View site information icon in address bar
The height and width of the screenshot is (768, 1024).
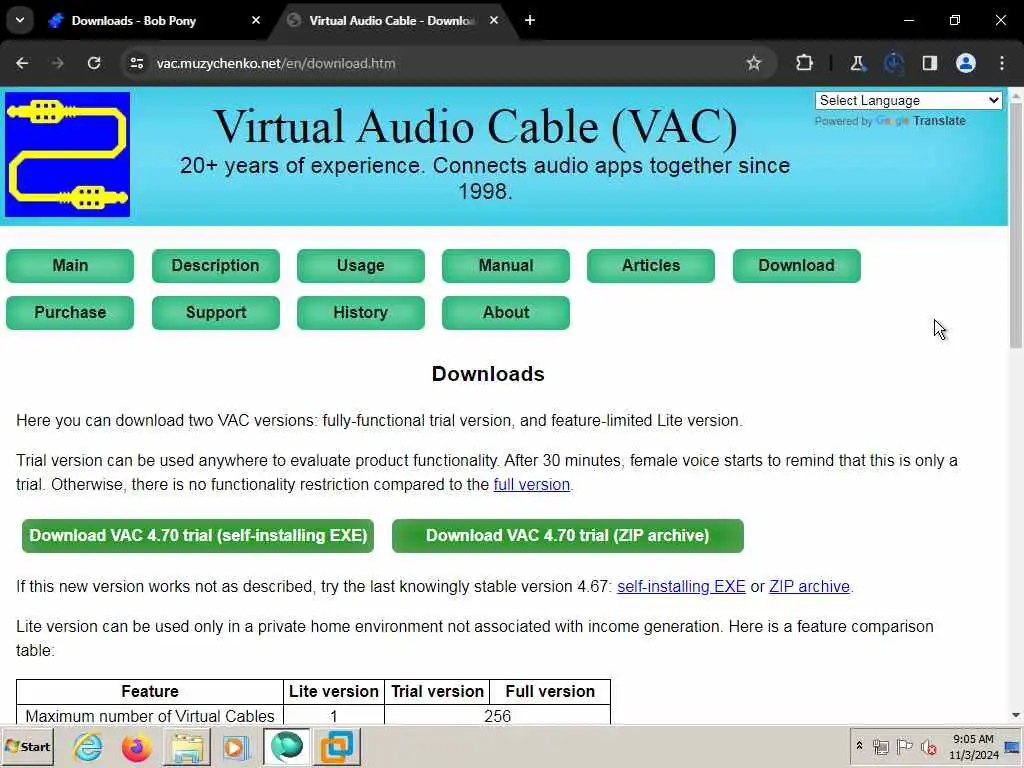pyautogui.click(x=136, y=63)
